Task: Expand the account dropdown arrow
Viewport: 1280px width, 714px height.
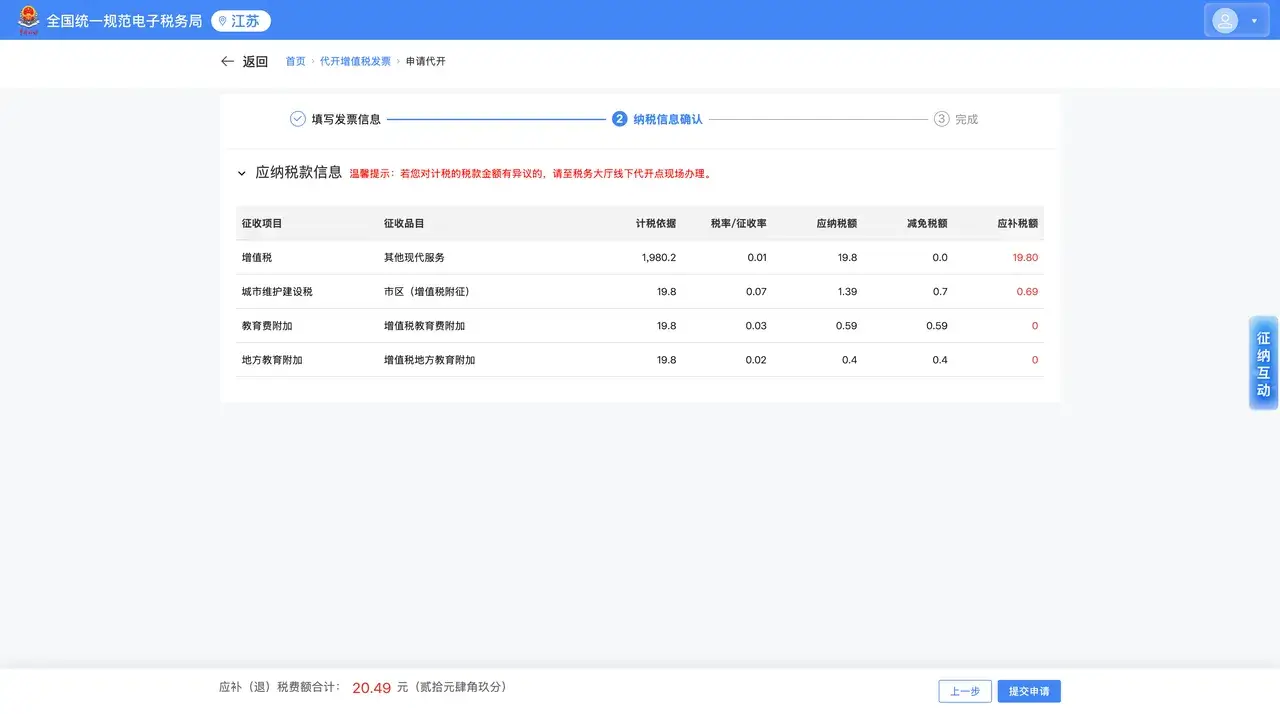Action: [1254, 21]
